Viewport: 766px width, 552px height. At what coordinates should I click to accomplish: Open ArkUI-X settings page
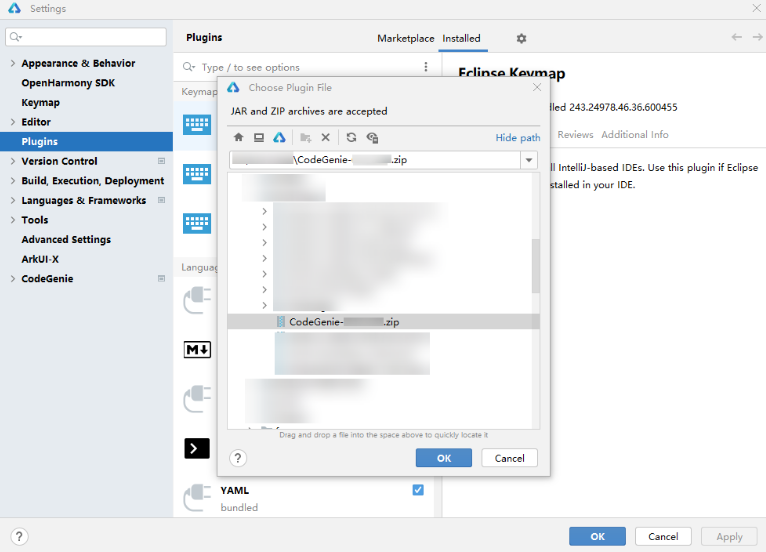click(40, 259)
